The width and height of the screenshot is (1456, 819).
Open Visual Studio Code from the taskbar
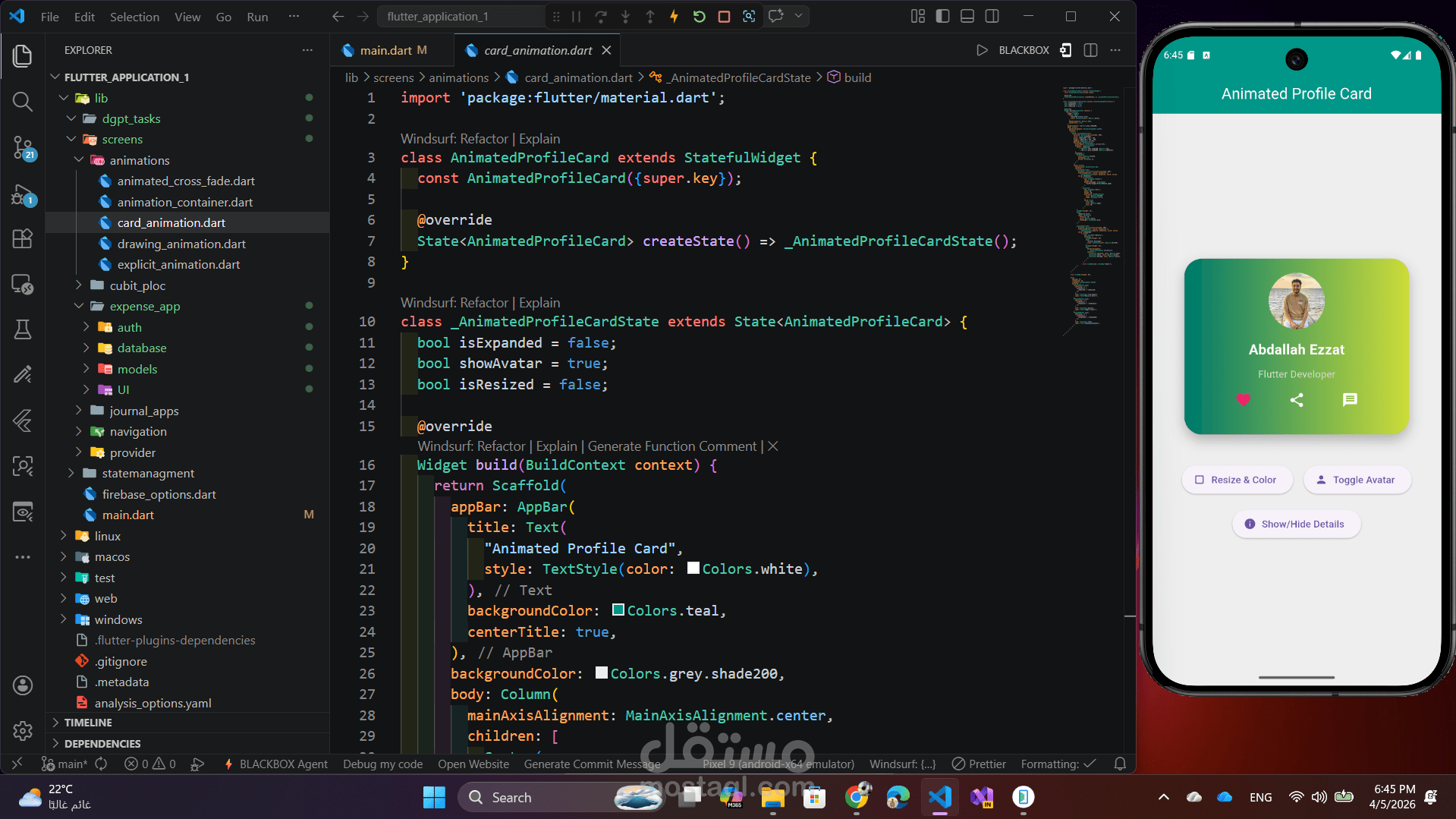(x=940, y=797)
